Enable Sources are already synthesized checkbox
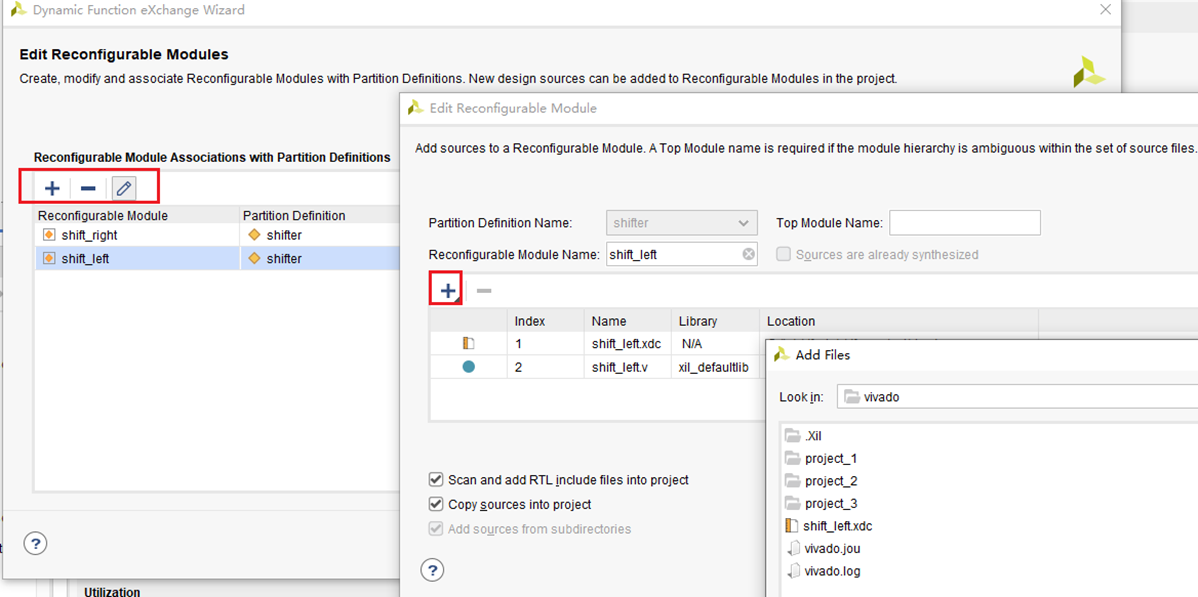This screenshot has width=1198, height=597. click(784, 254)
